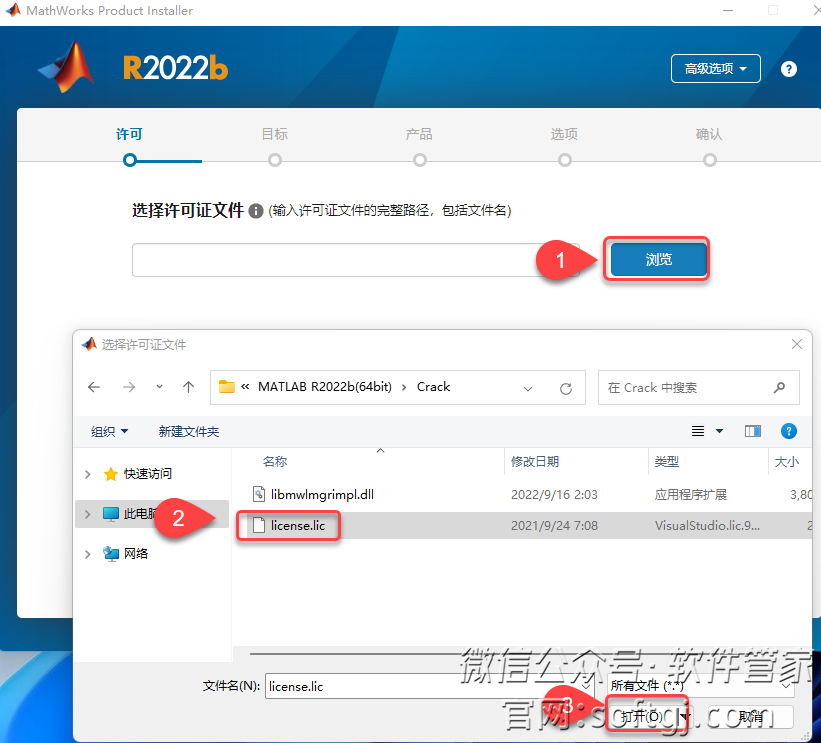
Task: Click the installer help question mark icon
Action: click(789, 69)
